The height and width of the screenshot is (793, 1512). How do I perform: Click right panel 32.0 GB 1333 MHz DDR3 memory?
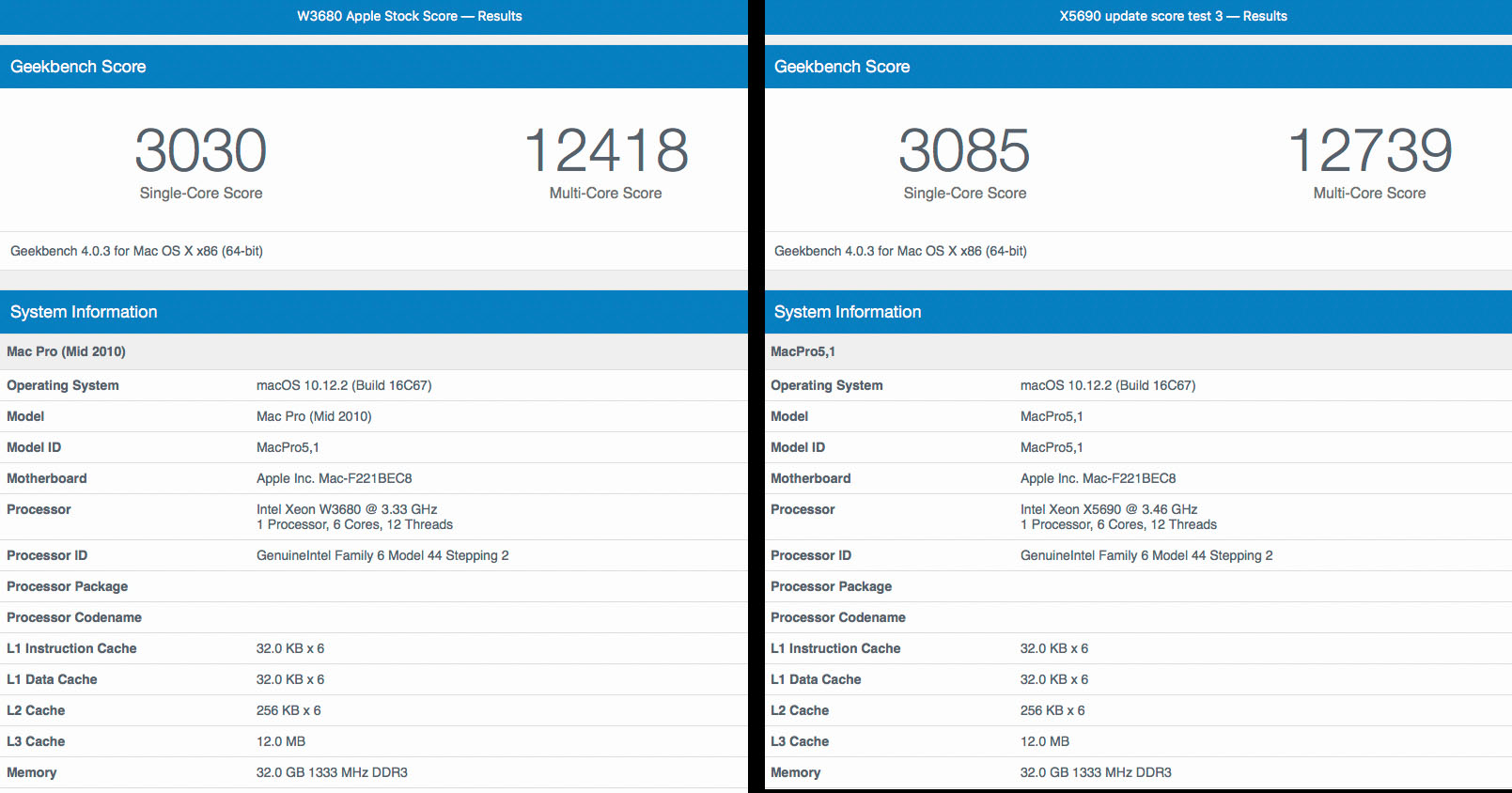click(1096, 772)
